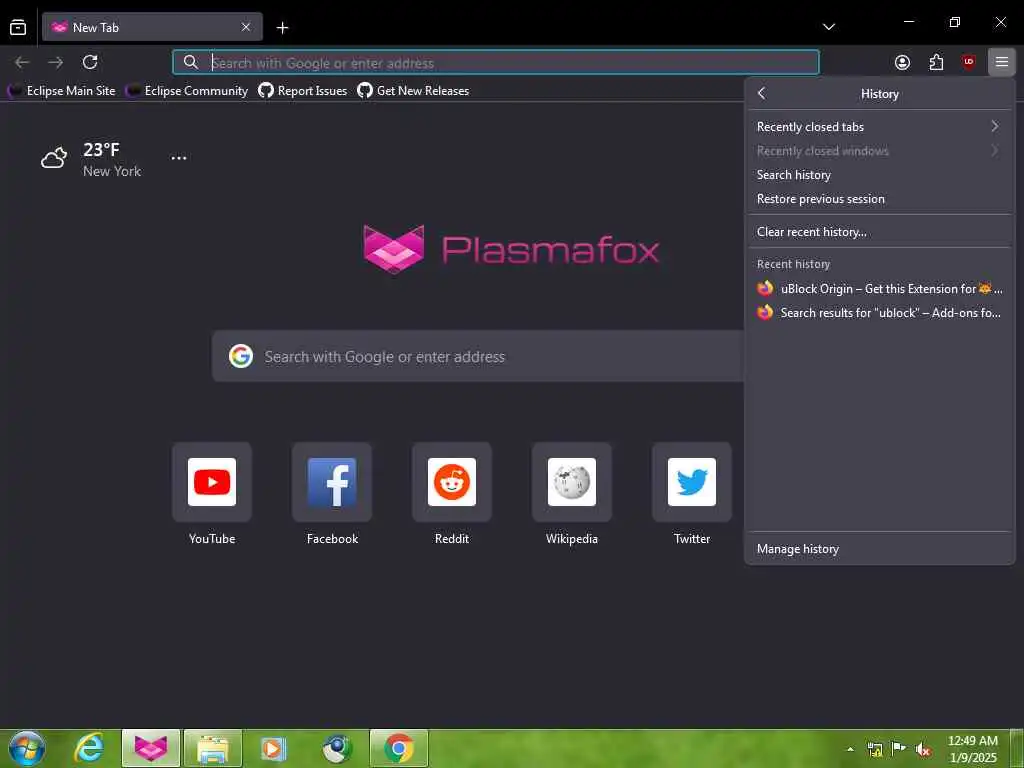
Task: Select the Plasmafox taskbar button
Action: pyautogui.click(x=151, y=748)
